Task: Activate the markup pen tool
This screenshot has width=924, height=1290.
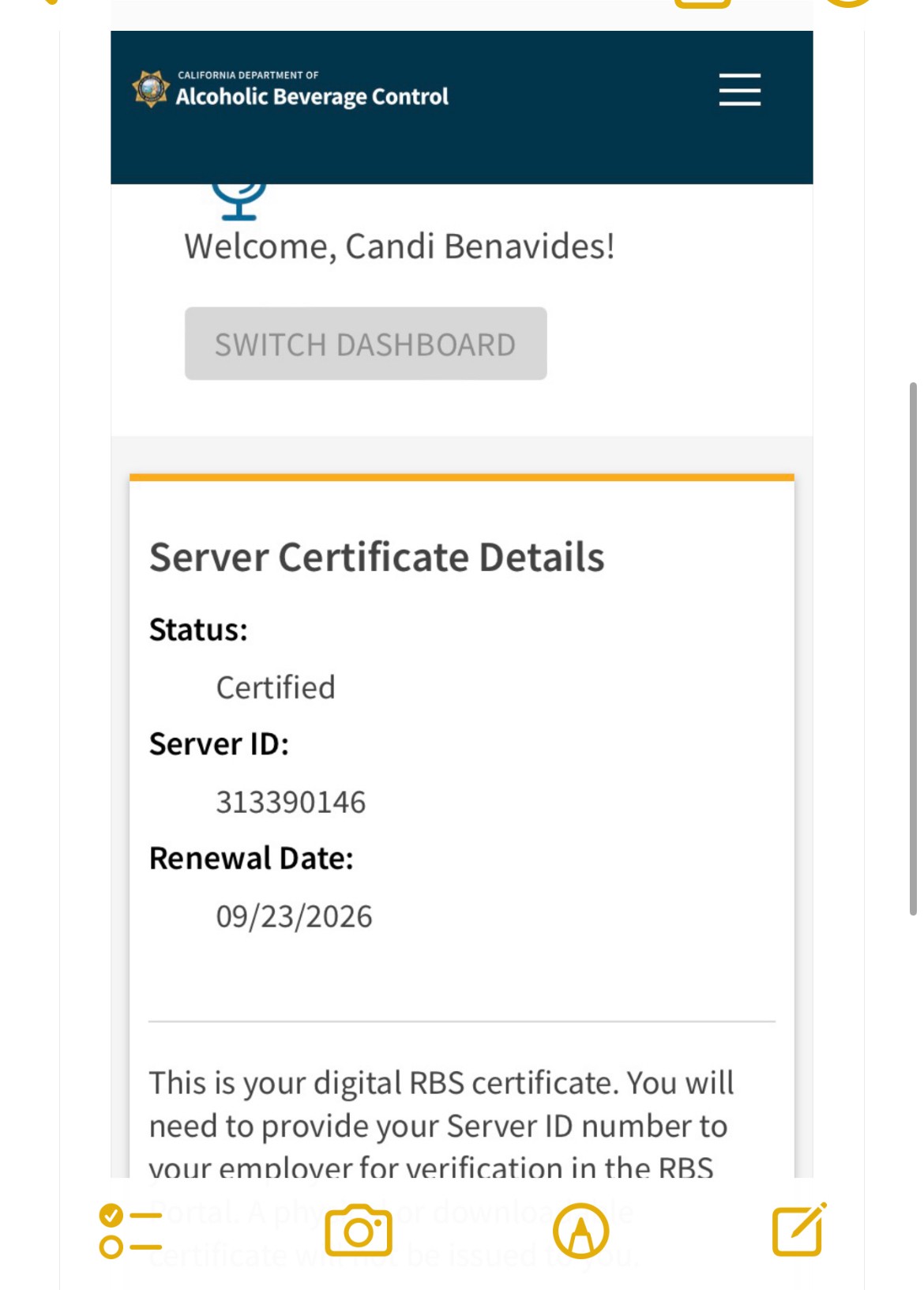Action: [580, 1230]
